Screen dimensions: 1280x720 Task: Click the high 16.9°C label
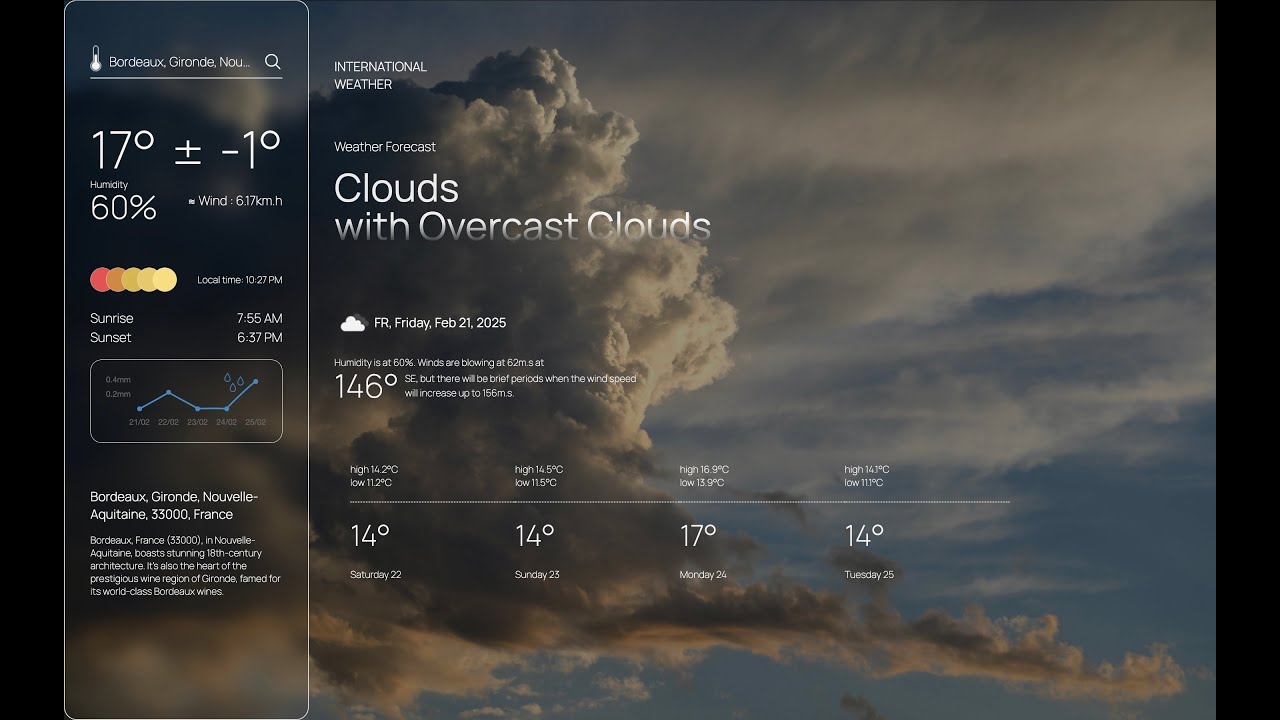[704, 469]
